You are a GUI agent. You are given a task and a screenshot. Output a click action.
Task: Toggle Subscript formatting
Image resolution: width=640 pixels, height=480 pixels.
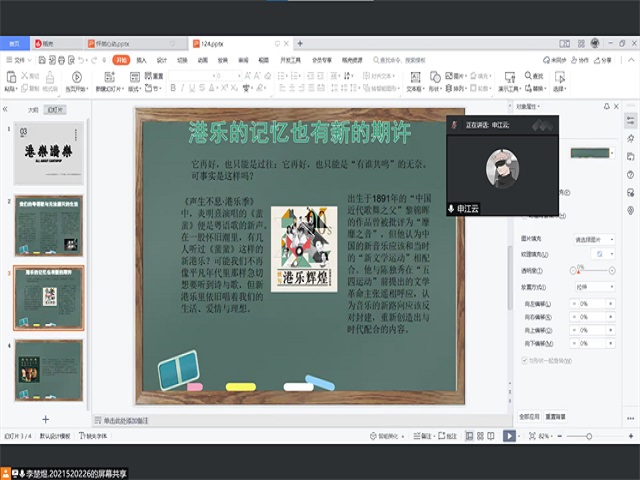234,88
